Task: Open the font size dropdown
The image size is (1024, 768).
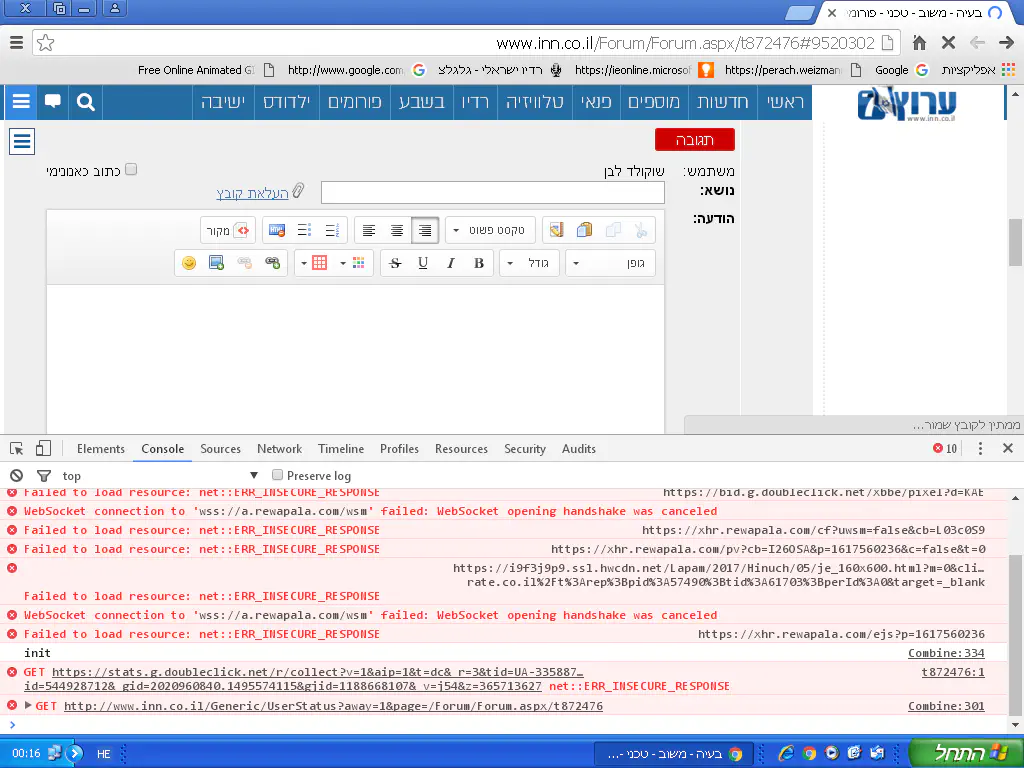Action: (528, 263)
